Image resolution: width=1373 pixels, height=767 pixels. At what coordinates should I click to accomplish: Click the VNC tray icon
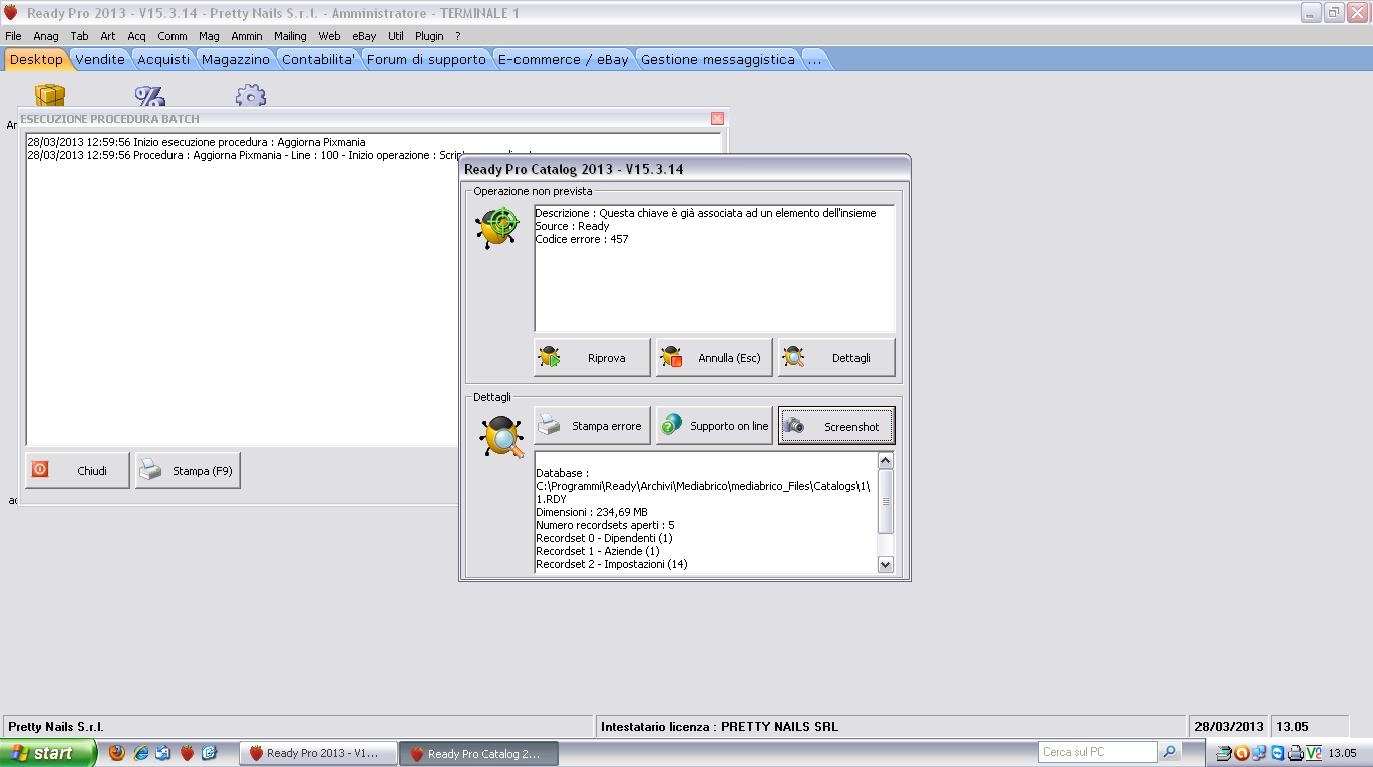pos(1313,753)
